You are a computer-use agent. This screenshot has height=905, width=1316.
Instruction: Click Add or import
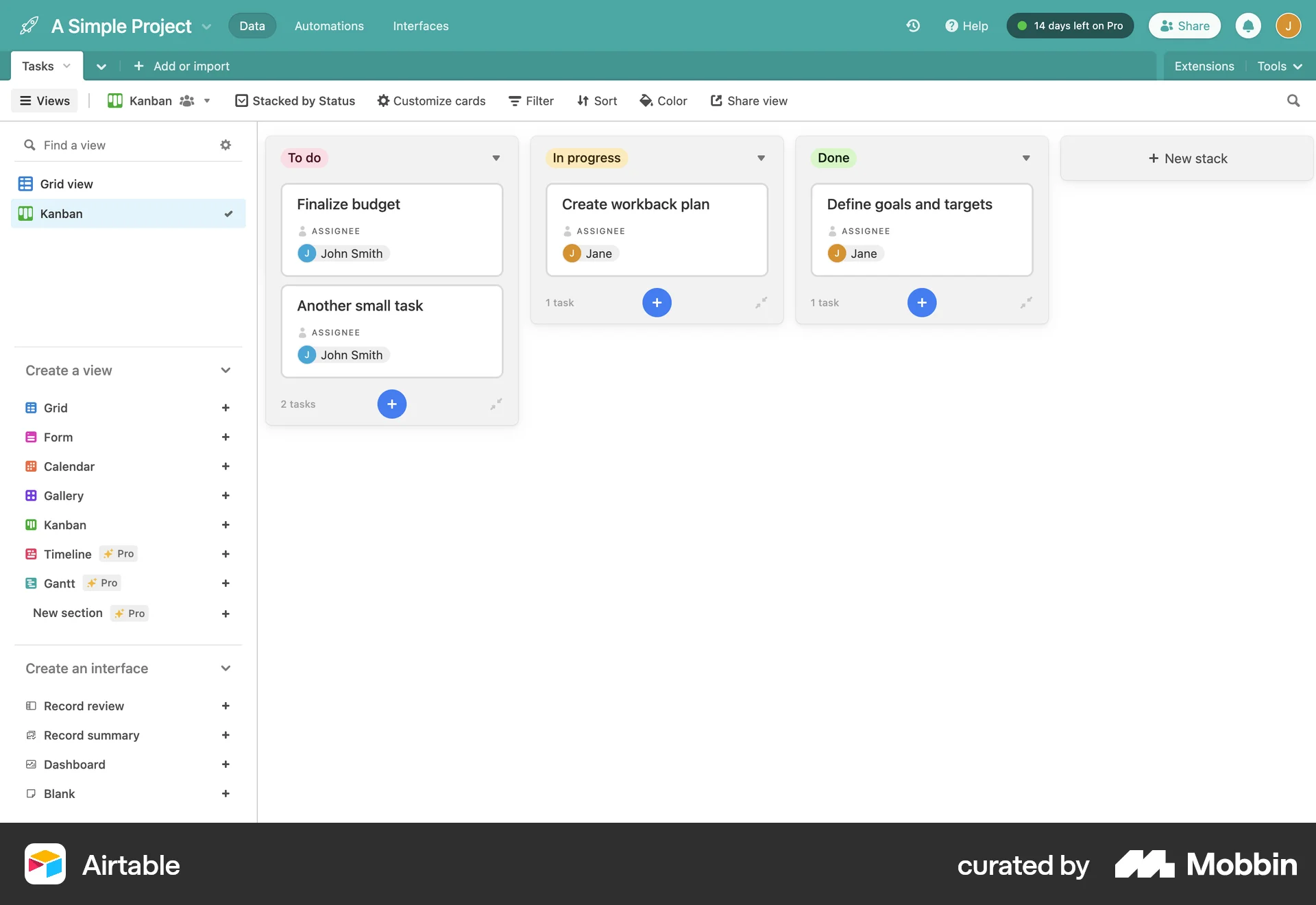[181, 66]
